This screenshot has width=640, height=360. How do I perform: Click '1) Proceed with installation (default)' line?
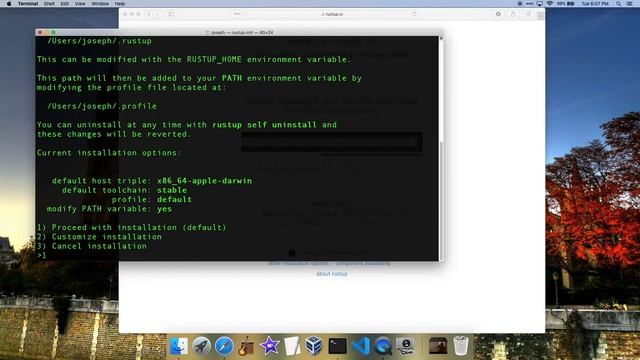pyautogui.click(x=131, y=227)
